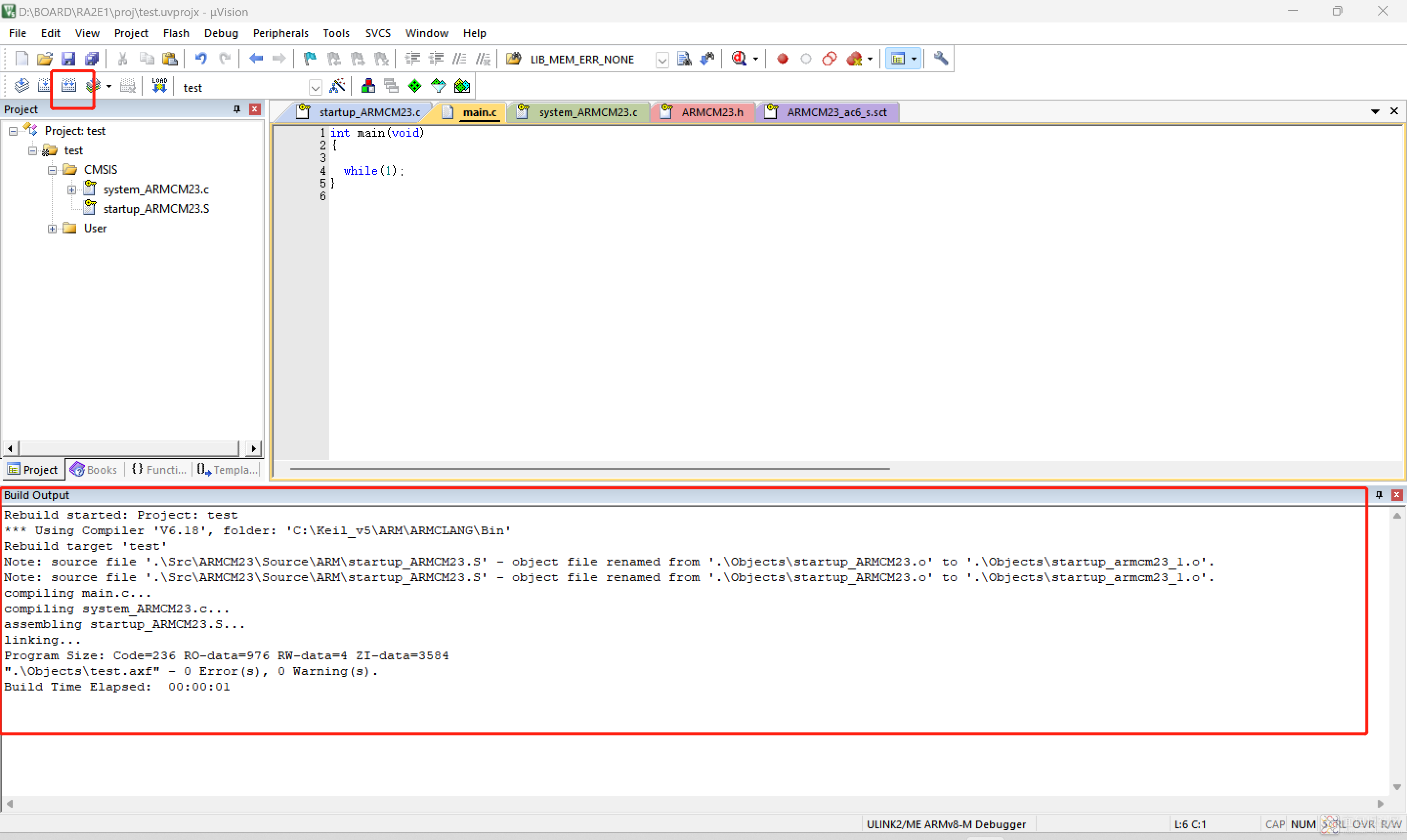The height and width of the screenshot is (840, 1407).
Task: Open the Flash menu
Action: point(176,33)
